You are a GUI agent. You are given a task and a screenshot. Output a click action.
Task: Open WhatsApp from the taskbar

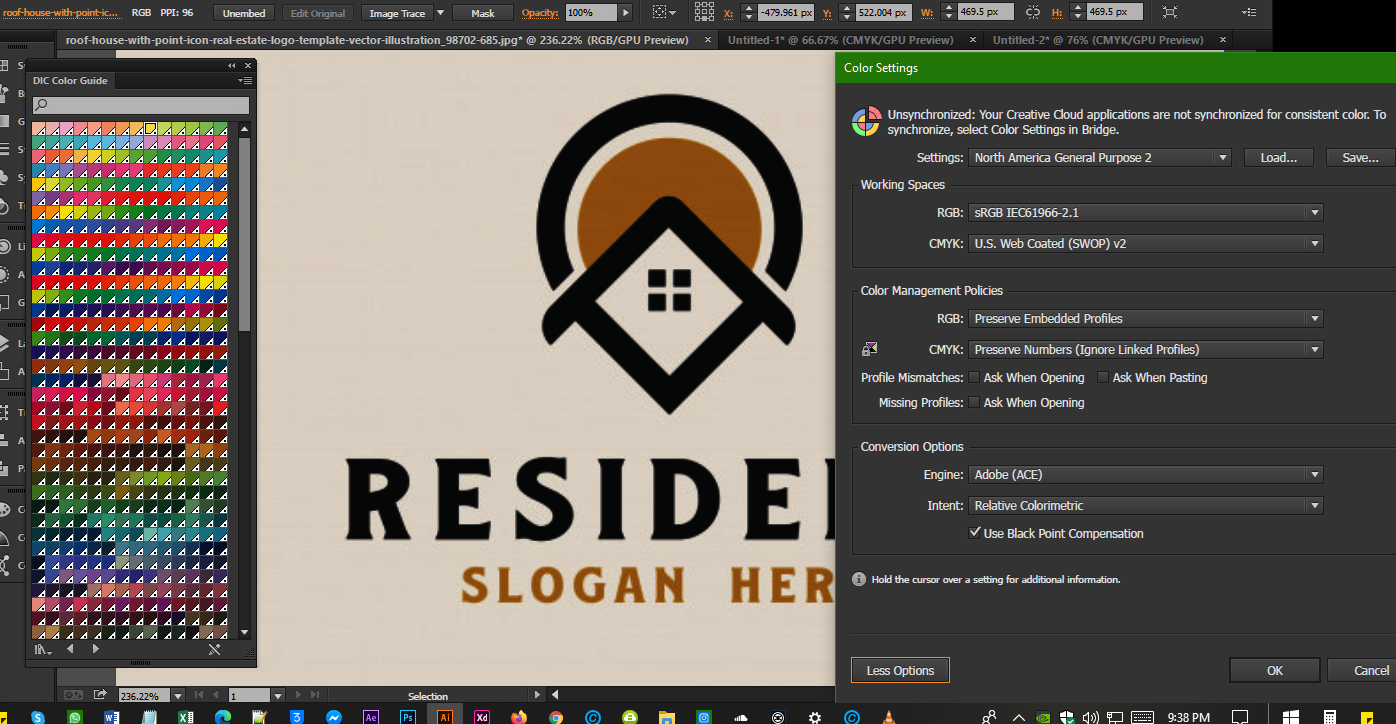click(75, 716)
